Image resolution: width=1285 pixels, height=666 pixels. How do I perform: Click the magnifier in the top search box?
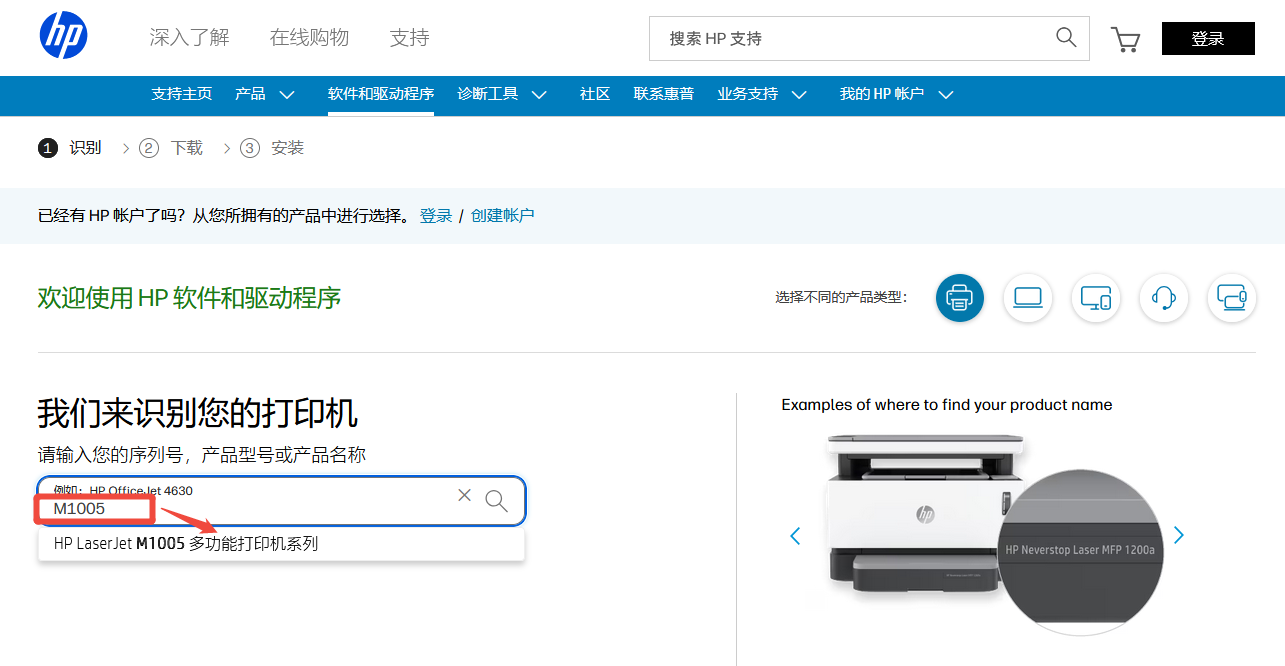[x=1066, y=38]
